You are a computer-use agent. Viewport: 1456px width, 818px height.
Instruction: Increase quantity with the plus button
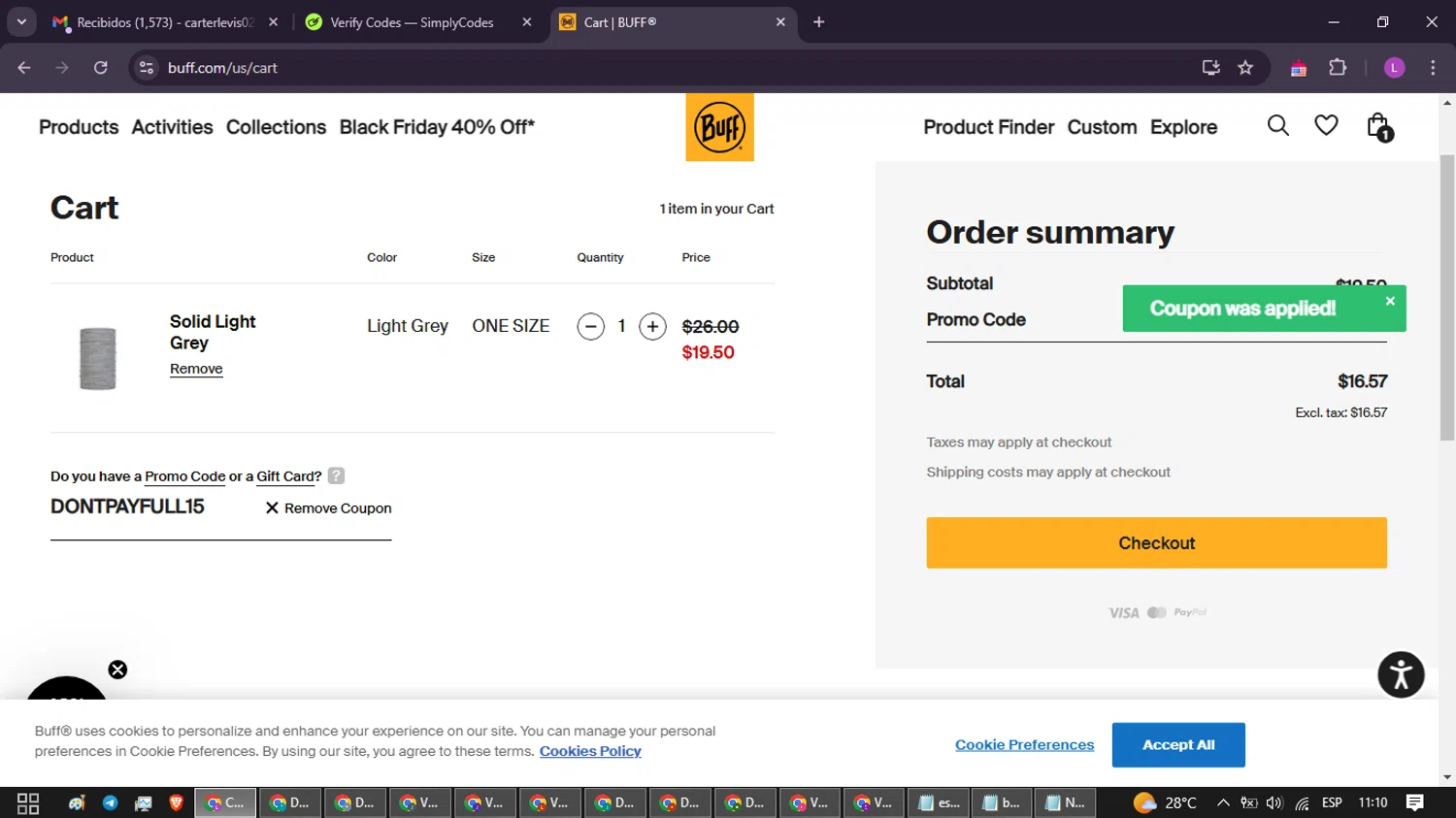tap(652, 327)
